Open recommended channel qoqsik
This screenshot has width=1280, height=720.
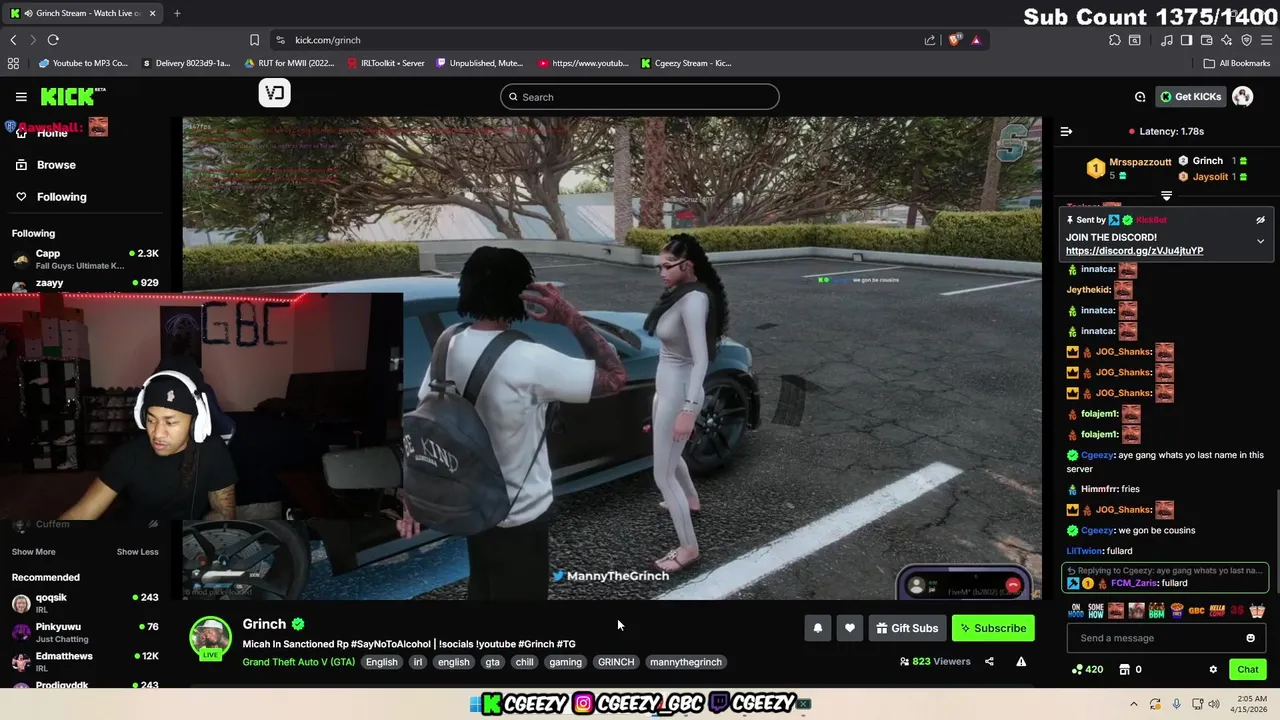click(x=85, y=603)
